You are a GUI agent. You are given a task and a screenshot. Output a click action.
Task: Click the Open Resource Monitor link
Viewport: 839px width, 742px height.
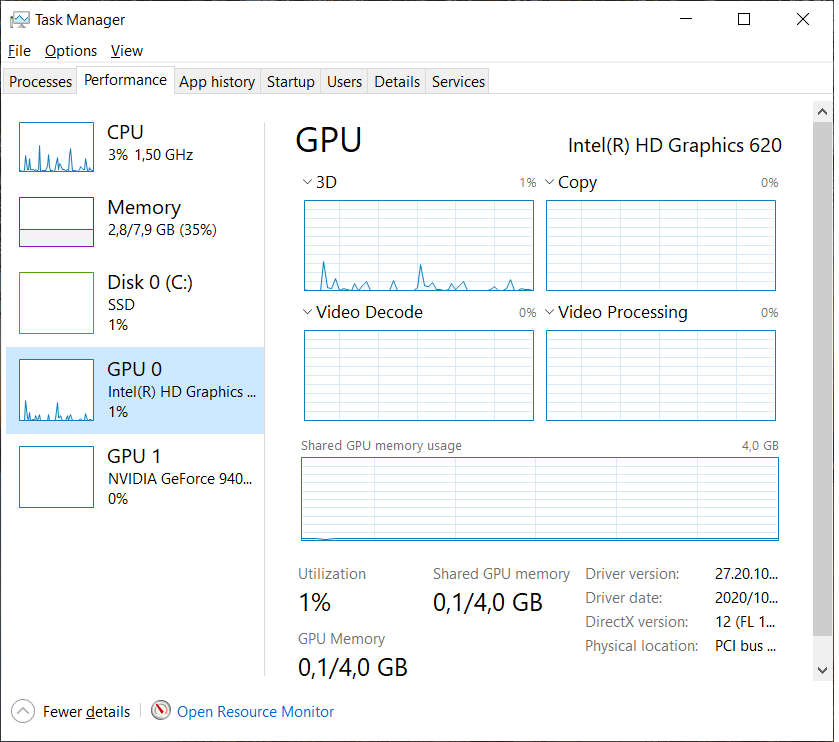[255, 712]
